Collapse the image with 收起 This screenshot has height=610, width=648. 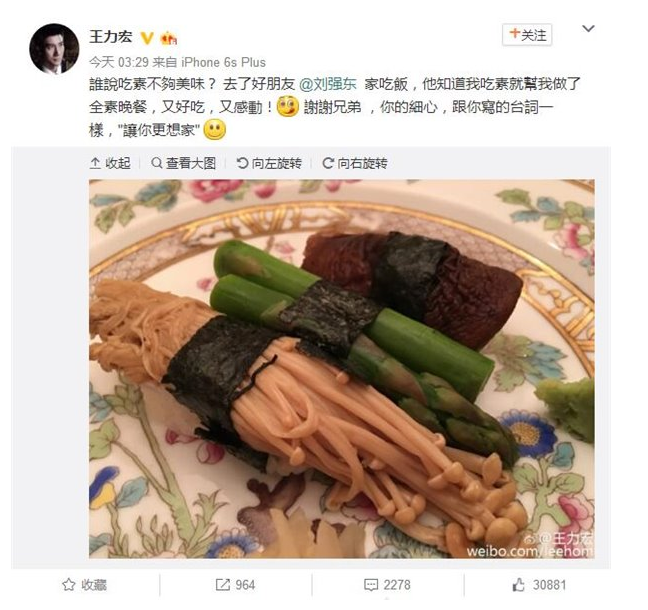tap(110, 163)
